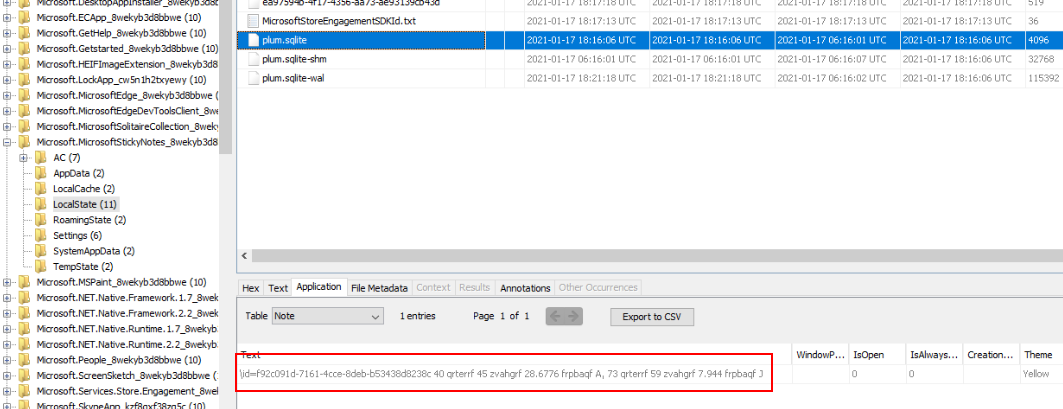The image size is (1063, 409).
Task: Click the left arrow of horizontal scrollbar
Action: pos(244,256)
